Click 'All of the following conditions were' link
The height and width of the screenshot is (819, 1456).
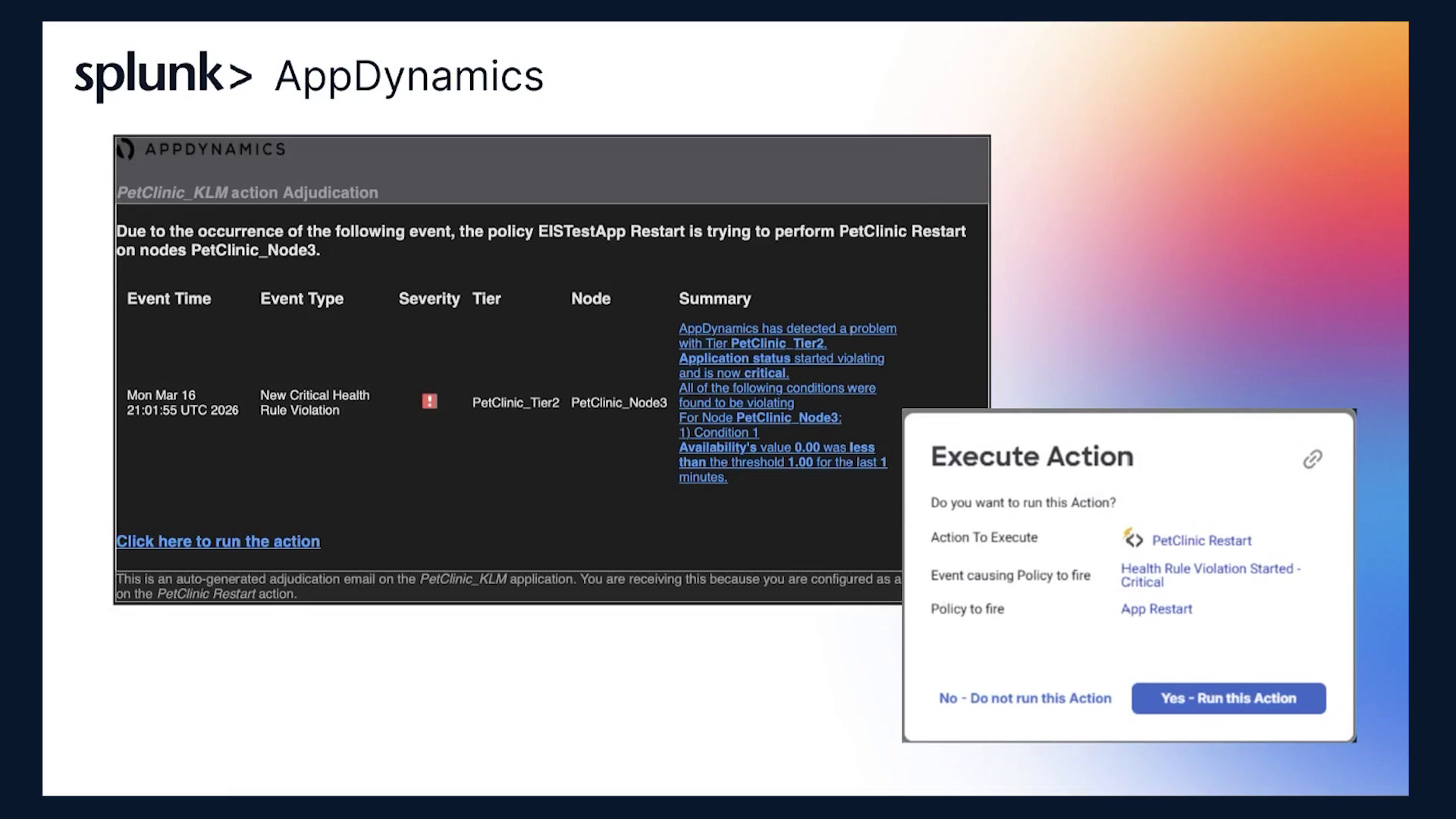(777, 388)
